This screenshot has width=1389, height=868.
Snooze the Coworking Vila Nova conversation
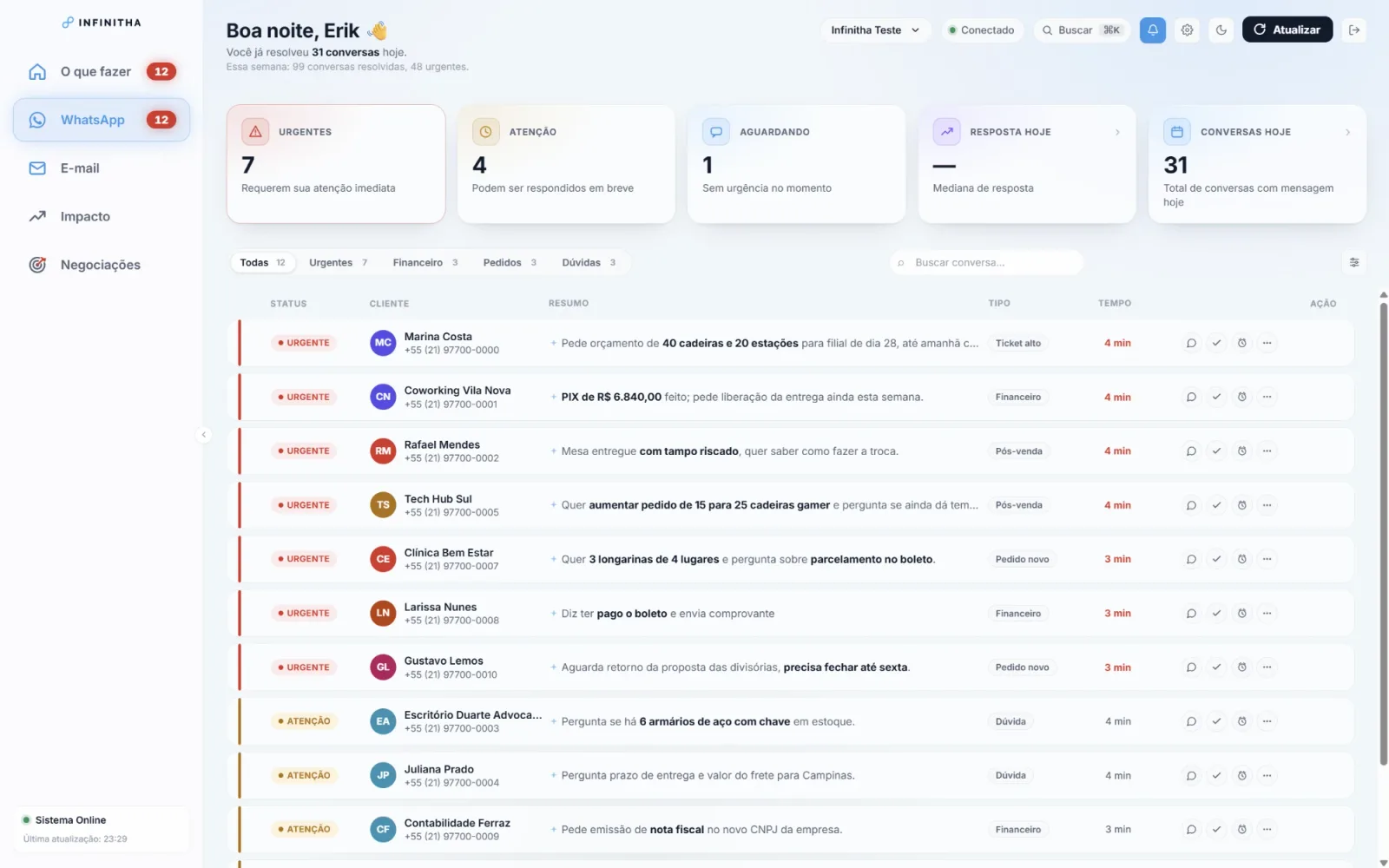[x=1241, y=397]
